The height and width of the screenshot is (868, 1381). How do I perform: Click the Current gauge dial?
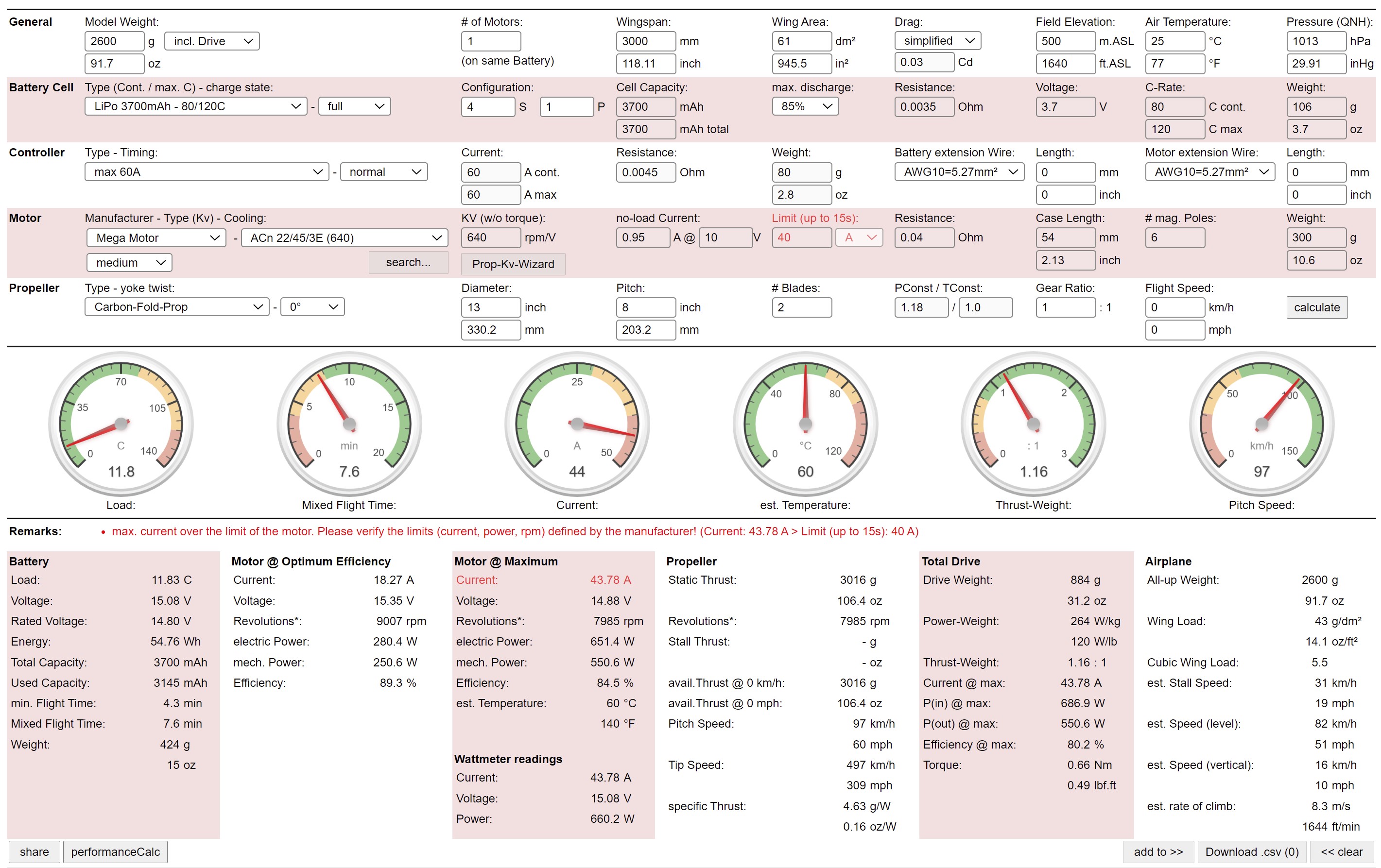click(x=577, y=424)
